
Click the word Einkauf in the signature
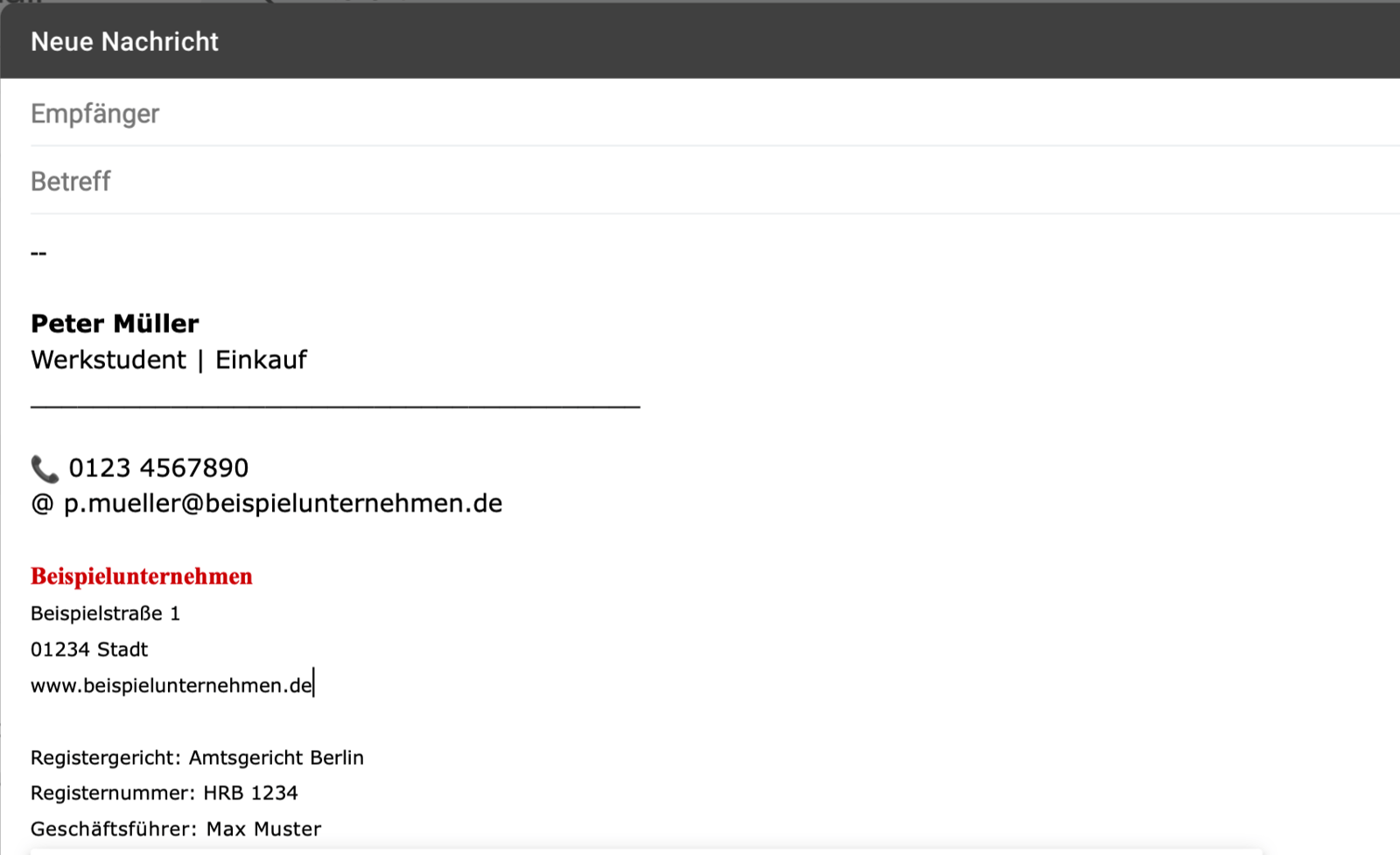[x=261, y=360]
